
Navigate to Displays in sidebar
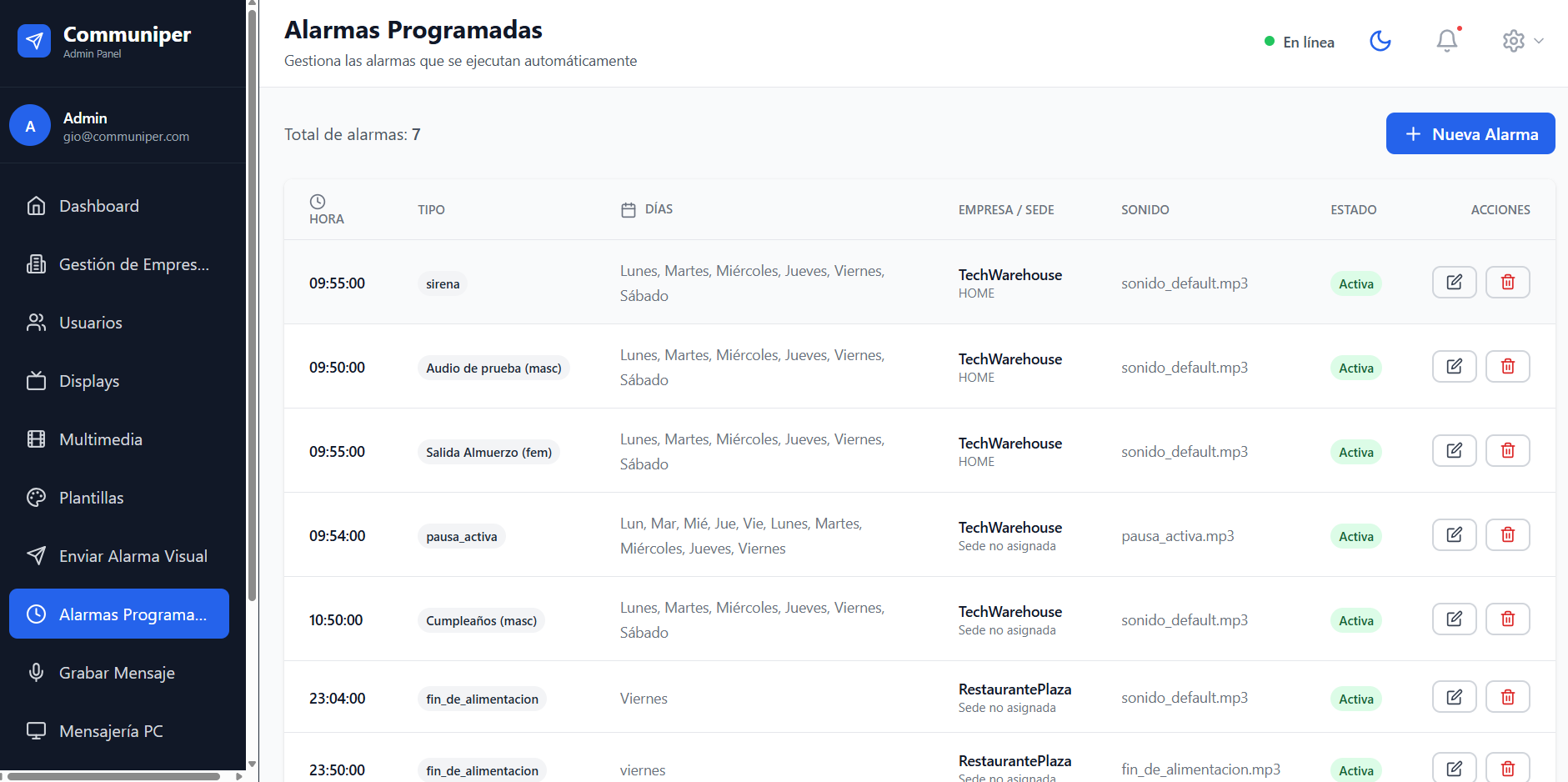(x=88, y=381)
